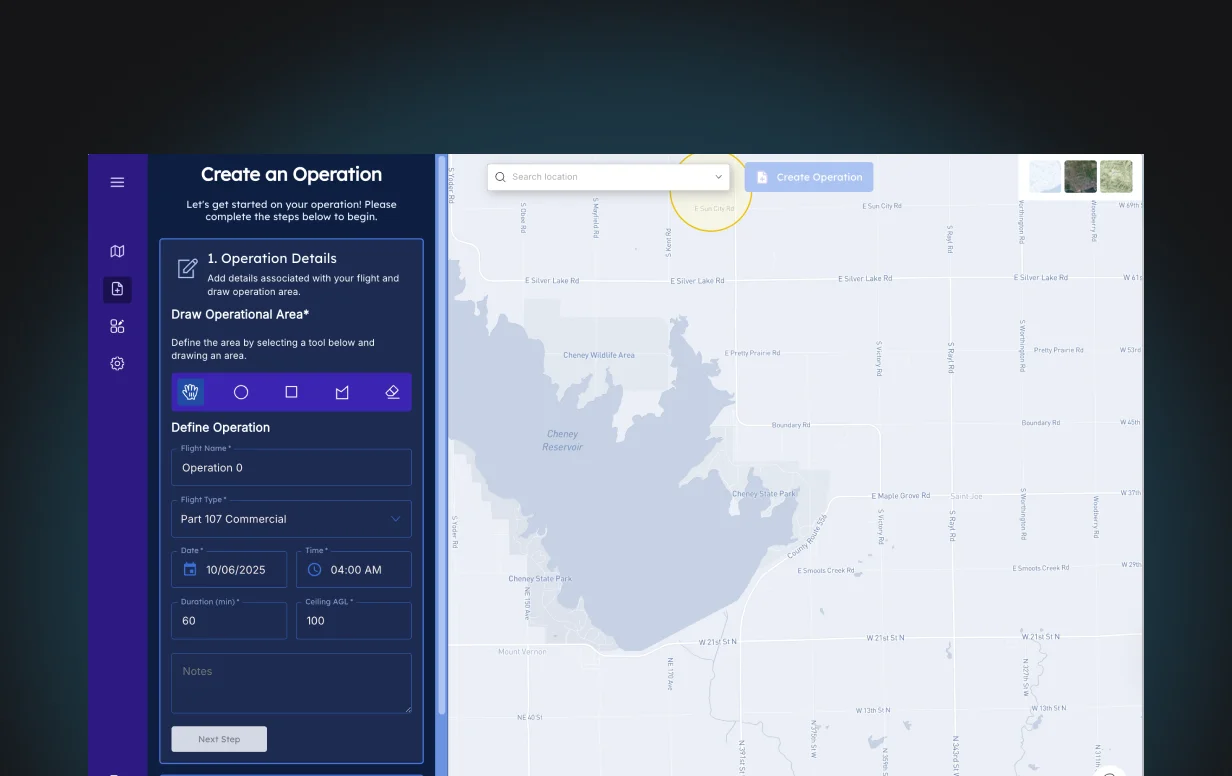Click the Duration (min) input field
Screen dimensions: 1232x776
click(x=229, y=620)
